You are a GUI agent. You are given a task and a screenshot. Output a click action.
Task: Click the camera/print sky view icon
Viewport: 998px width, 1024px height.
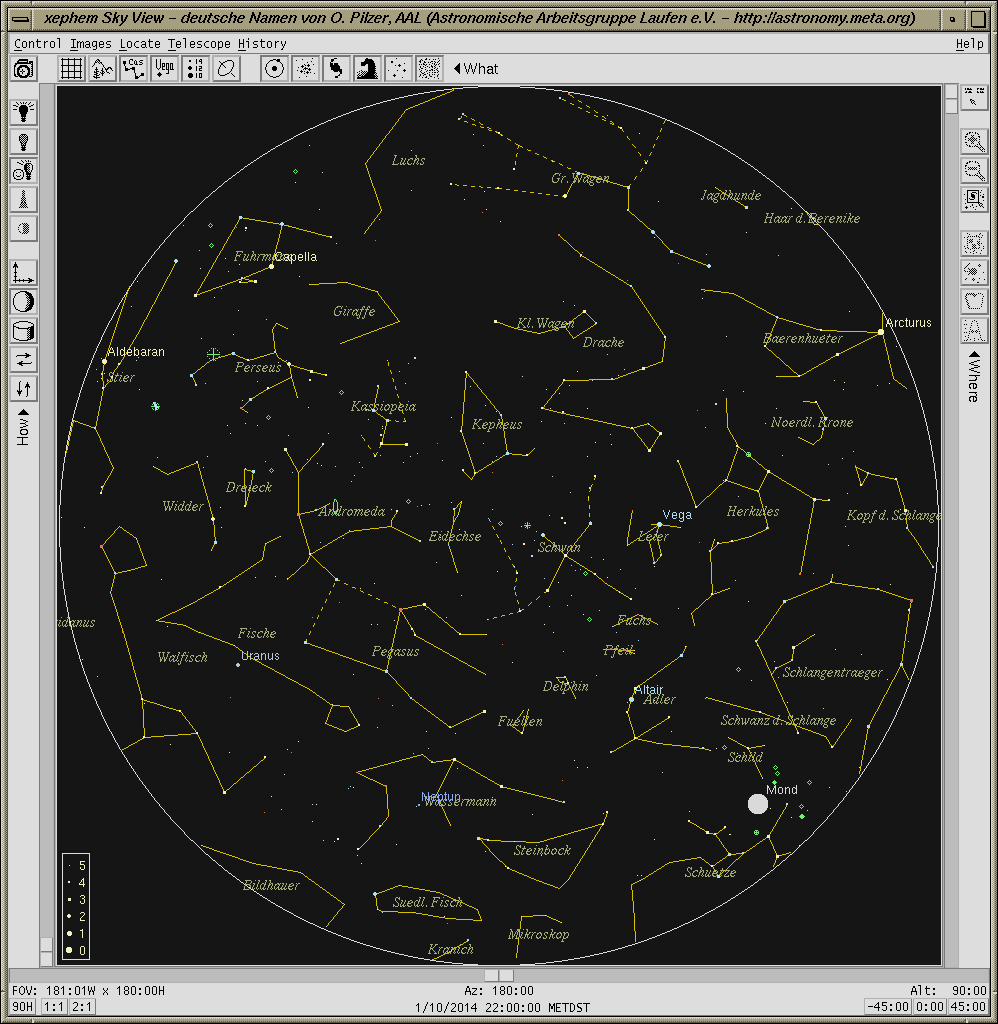pos(24,69)
